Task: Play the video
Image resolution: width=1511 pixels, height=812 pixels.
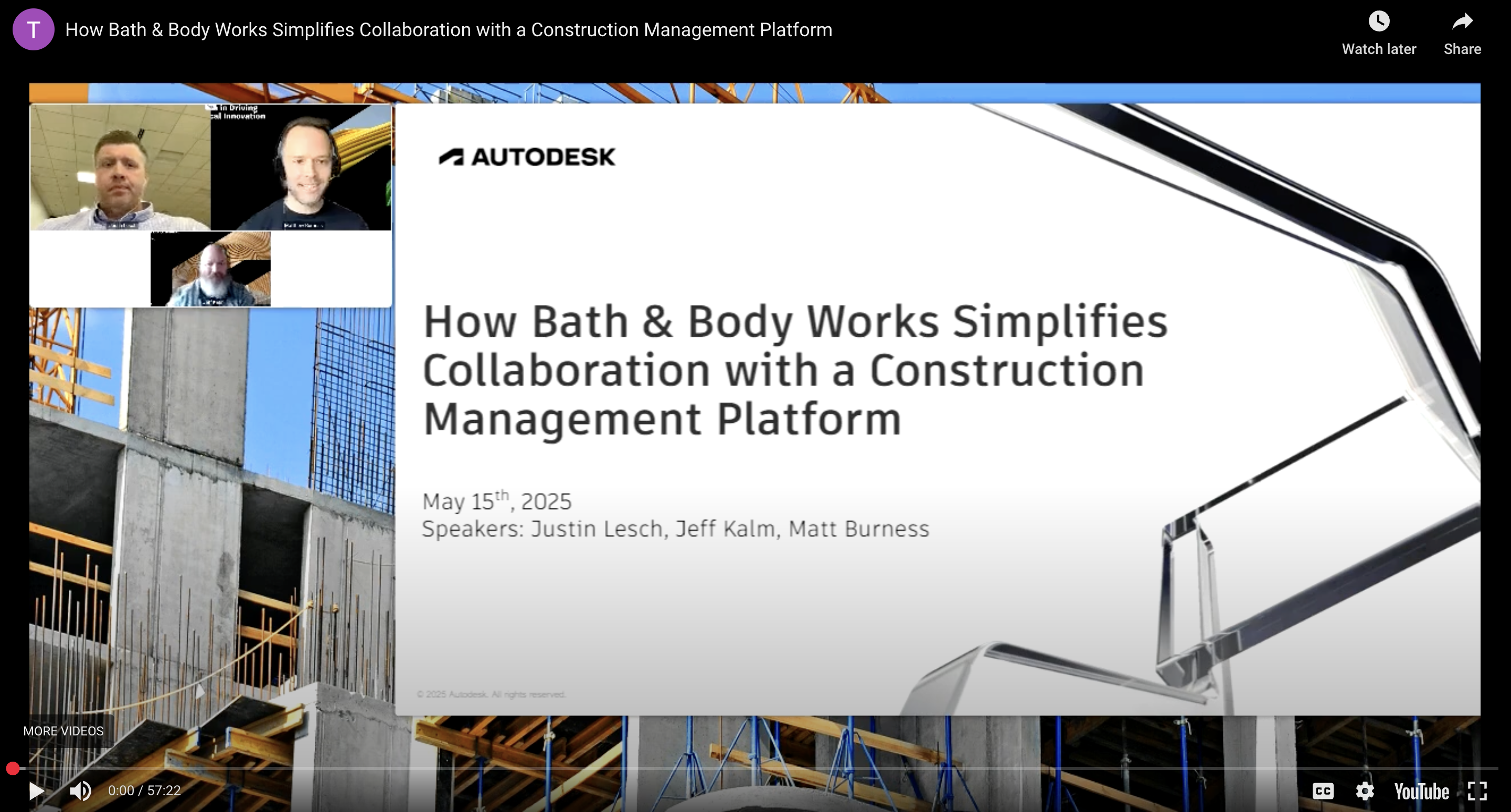Action: 36,790
